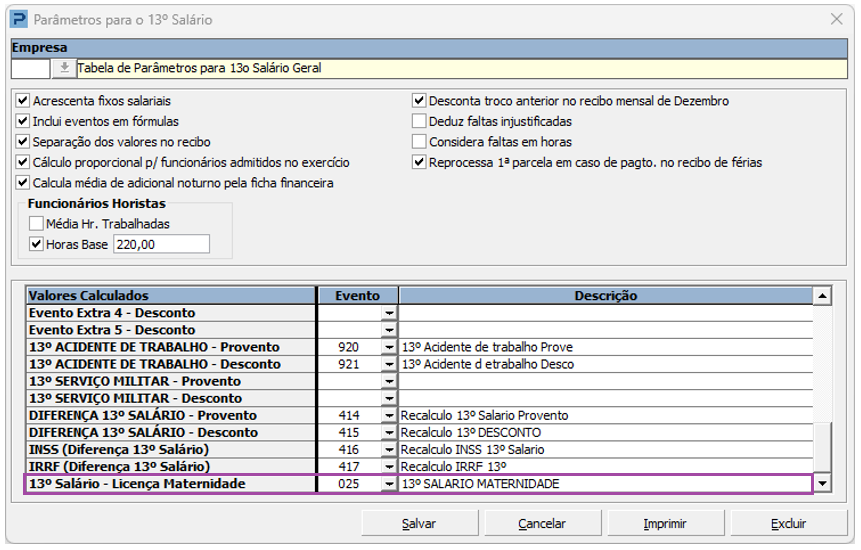Screen dimensions: 861x550
Task: Click scroll down arrow of events table
Action: (x=822, y=484)
